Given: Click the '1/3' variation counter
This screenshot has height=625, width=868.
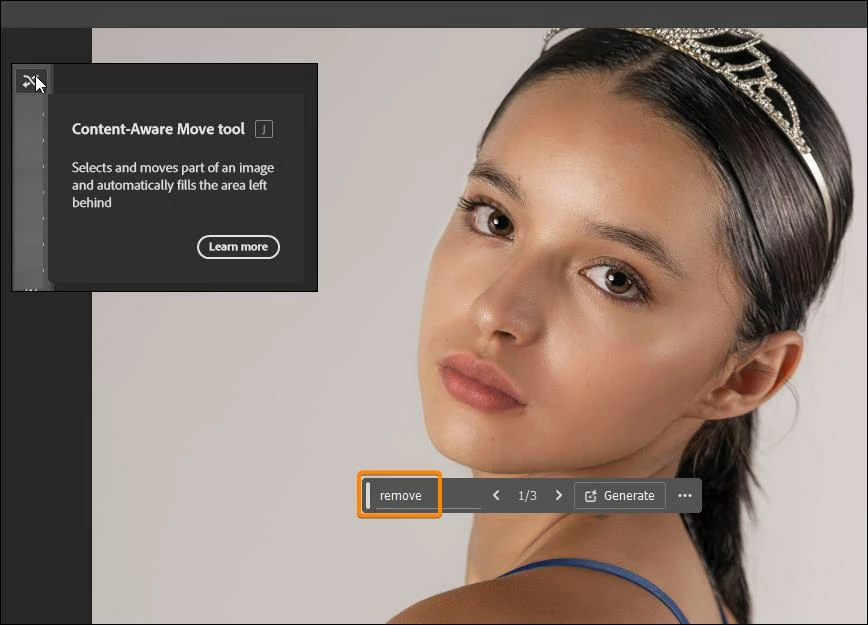Looking at the screenshot, I should pos(527,495).
